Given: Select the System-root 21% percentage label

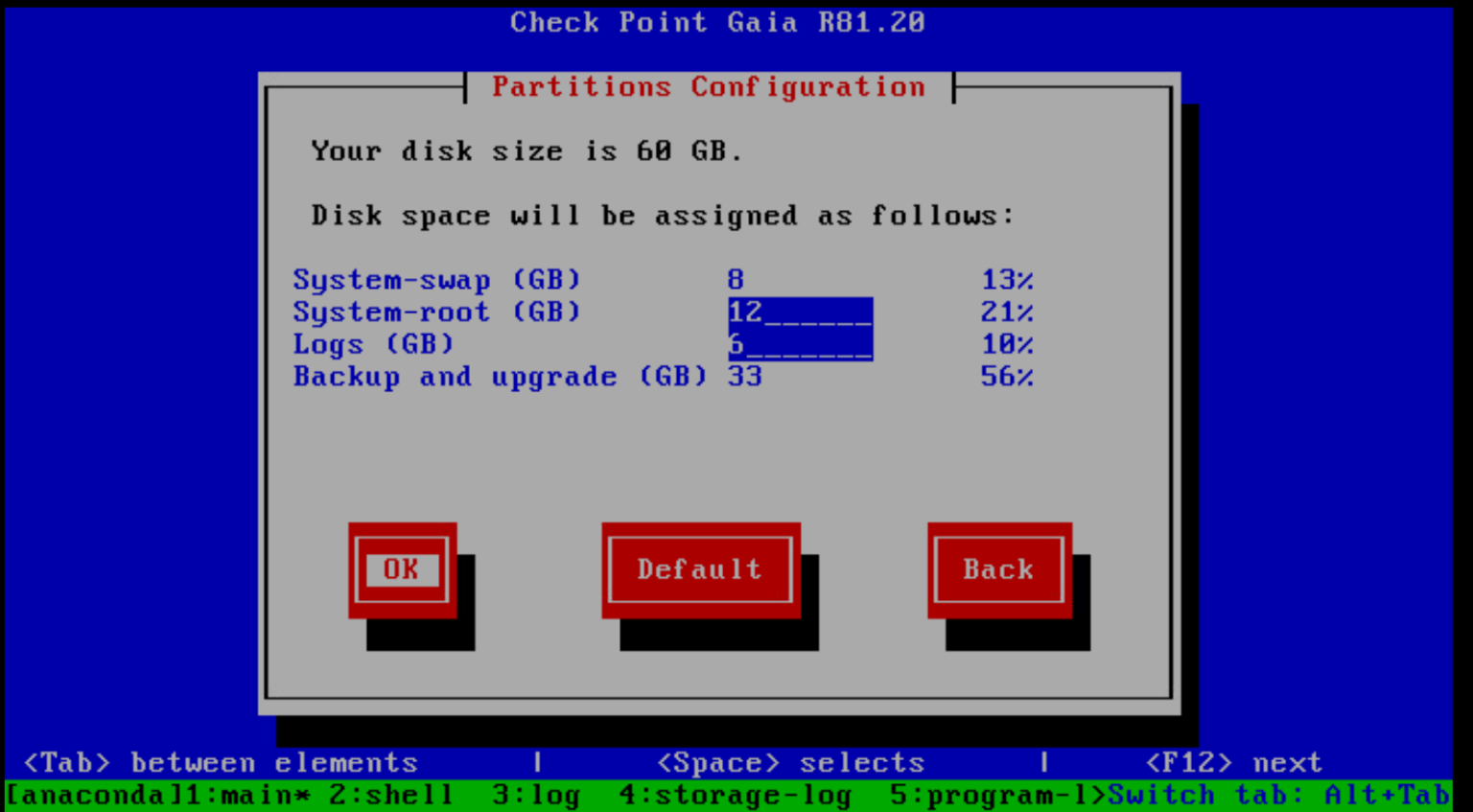Looking at the screenshot, I should point(1008,312).
